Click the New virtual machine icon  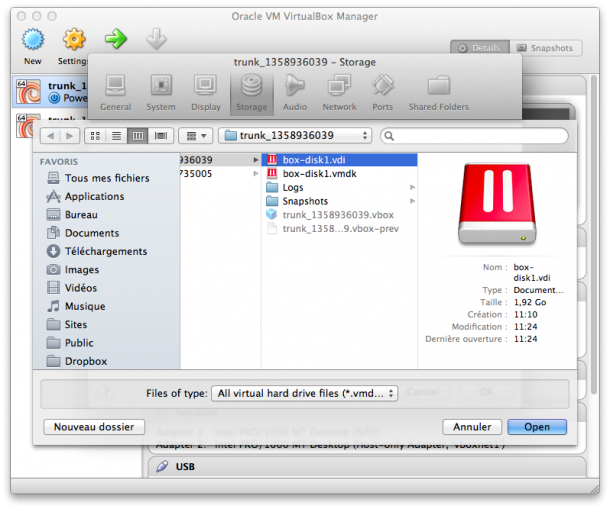click(33, 39)
